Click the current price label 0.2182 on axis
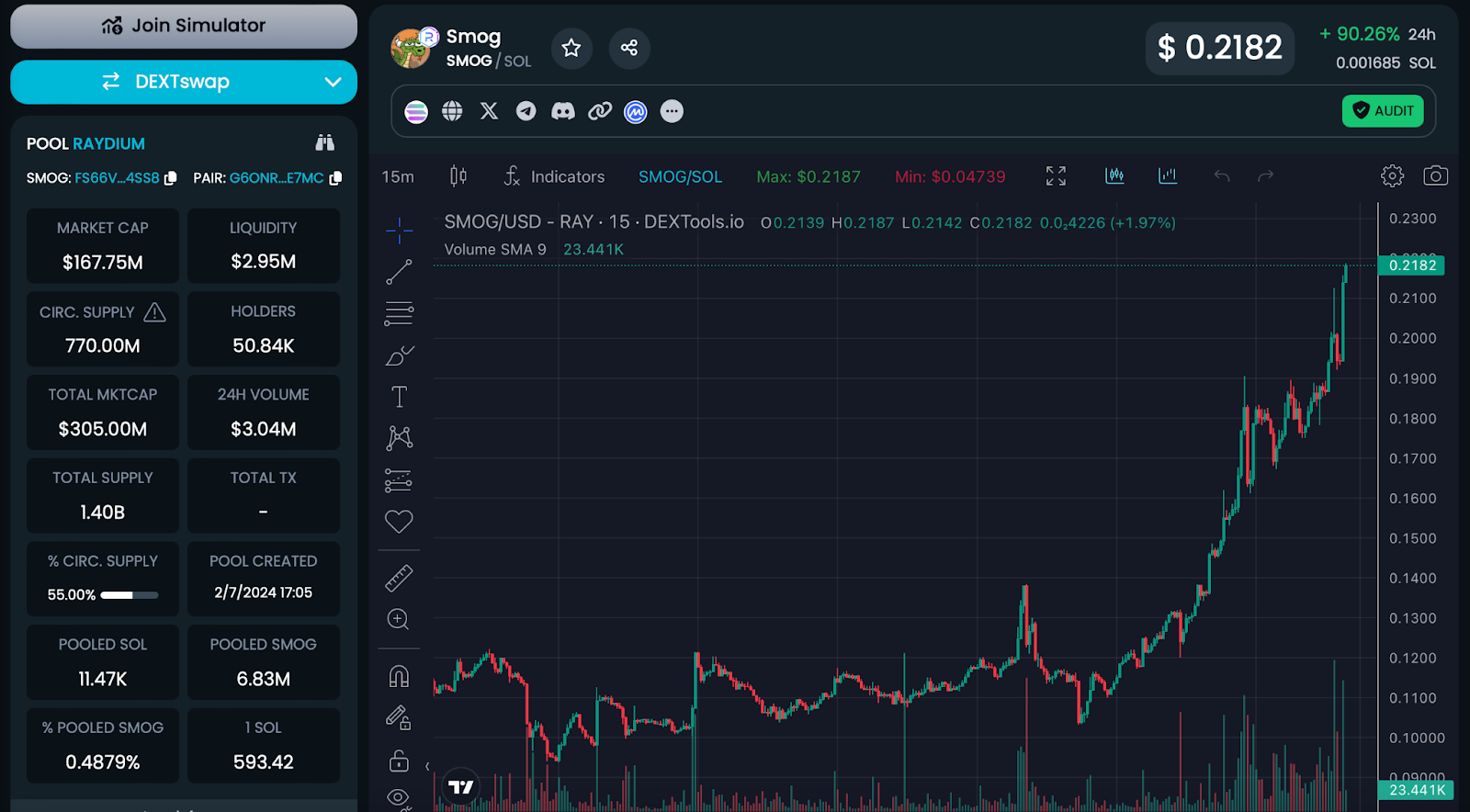 click(x=1412, y=265)
